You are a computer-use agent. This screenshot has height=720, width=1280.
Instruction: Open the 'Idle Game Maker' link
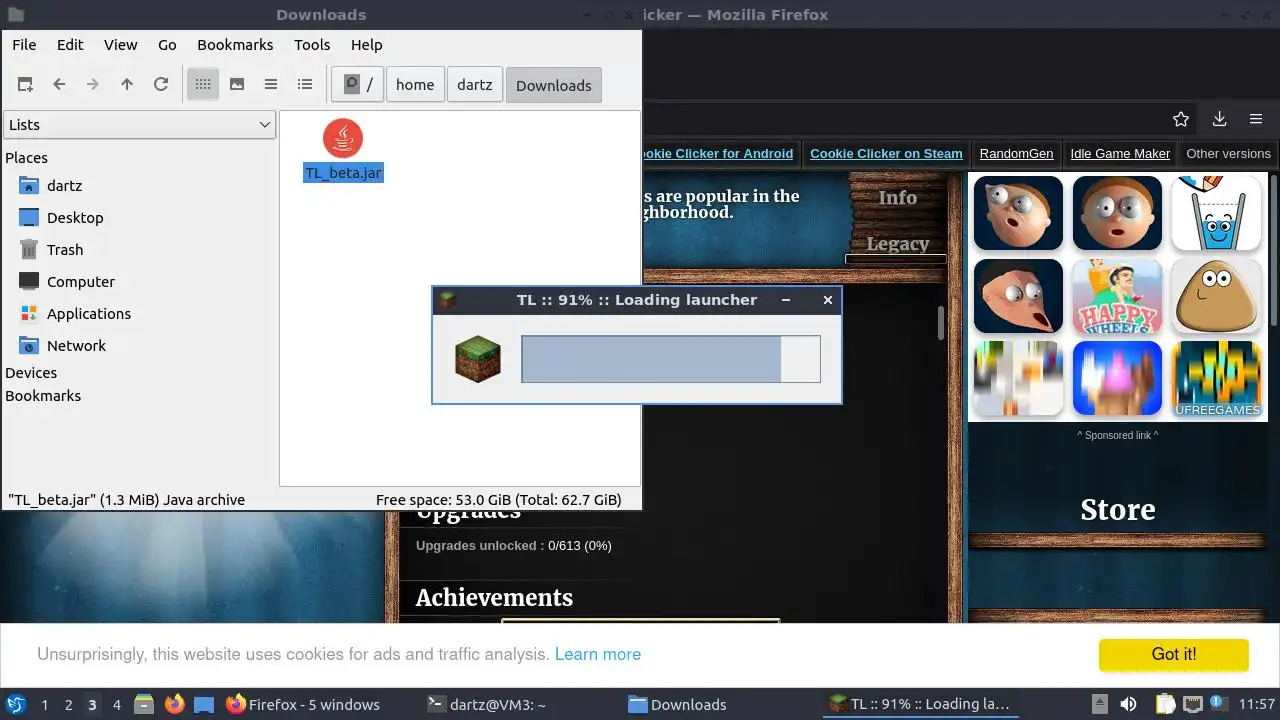point(1120,154)
